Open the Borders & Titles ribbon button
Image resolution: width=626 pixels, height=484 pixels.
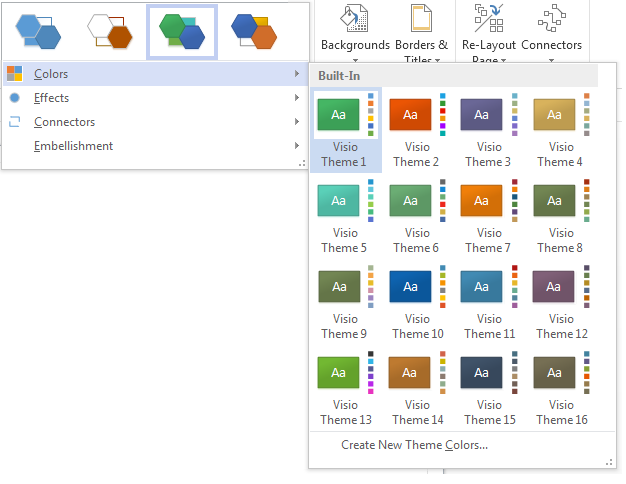[422, 32]
